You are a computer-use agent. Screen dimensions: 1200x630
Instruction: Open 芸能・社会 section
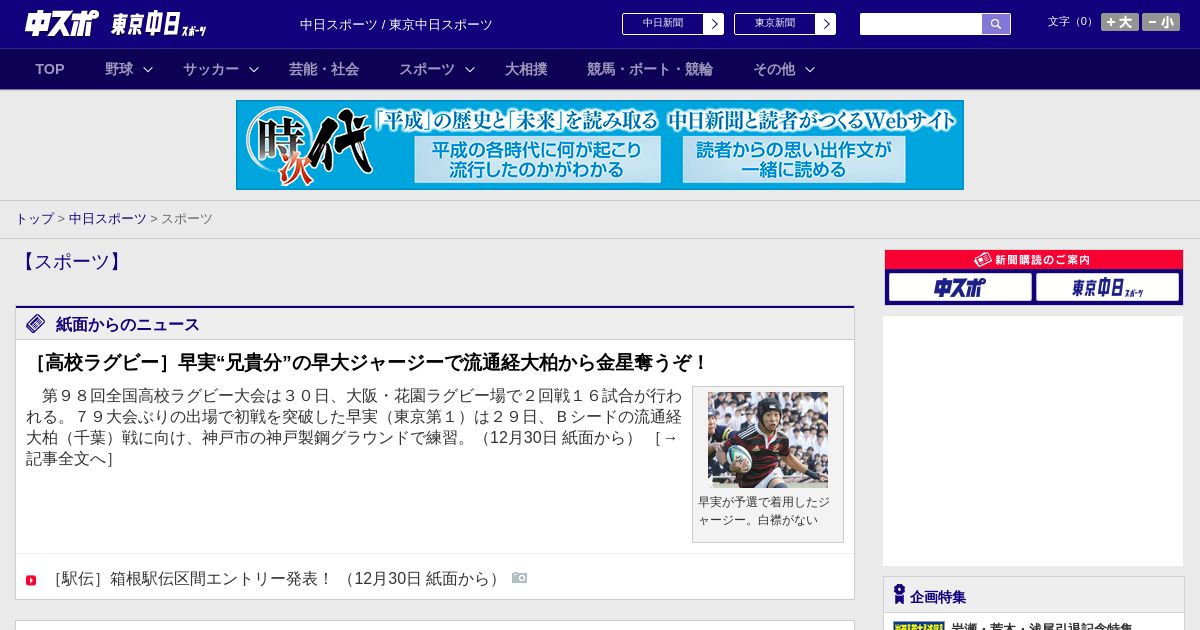pyautogui.click(x=324, y=69)
